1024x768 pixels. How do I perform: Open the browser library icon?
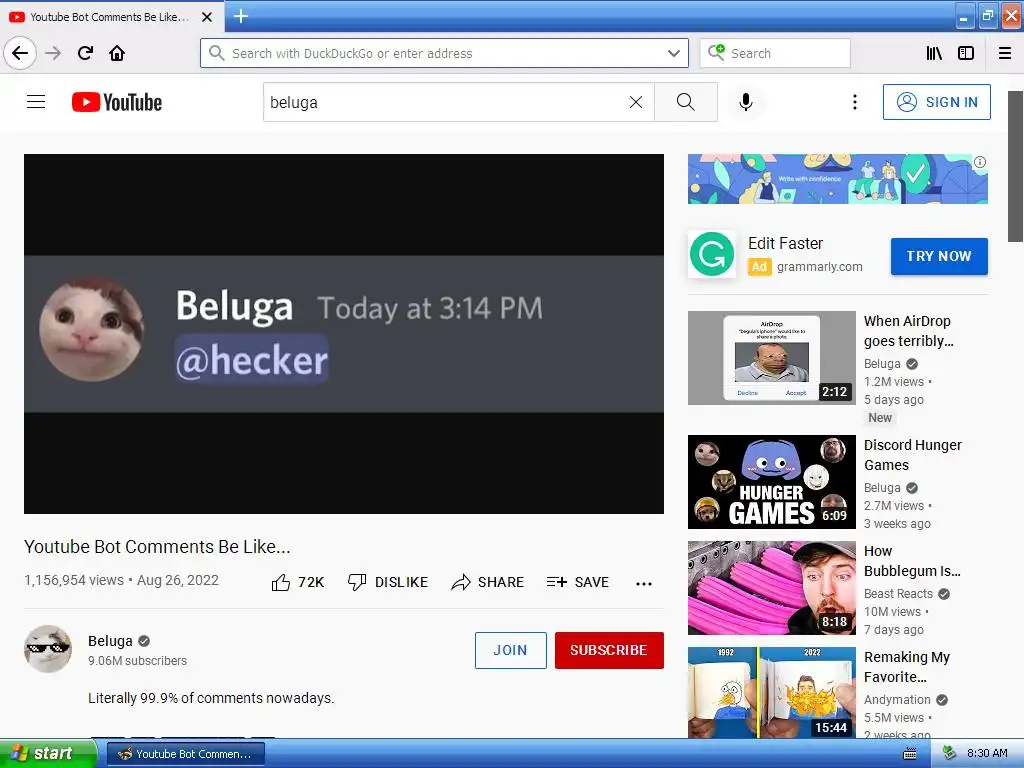tap(934, 53)
